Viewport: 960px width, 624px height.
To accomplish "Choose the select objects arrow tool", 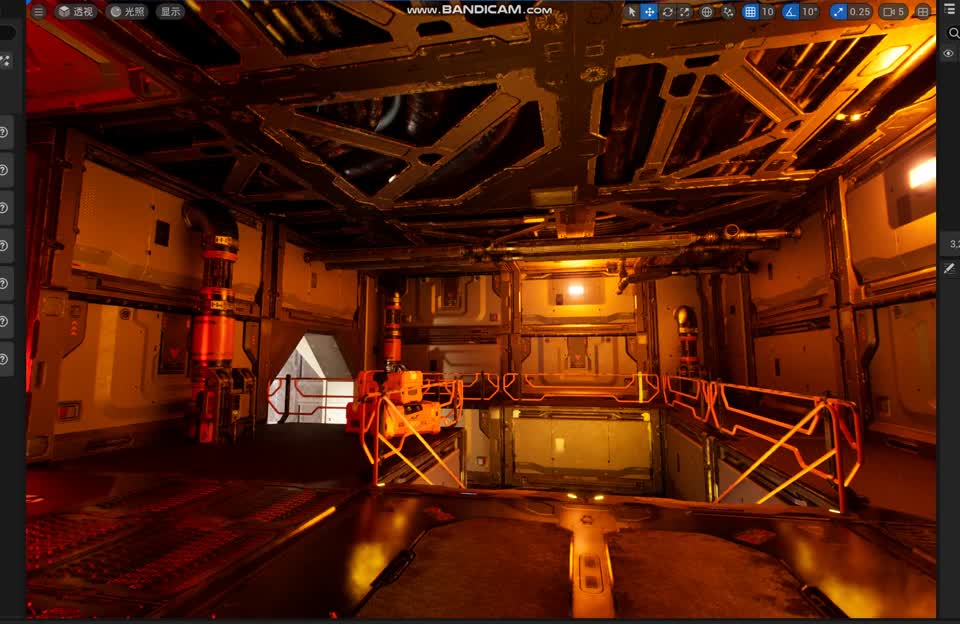I will click(x=632, y=12).
